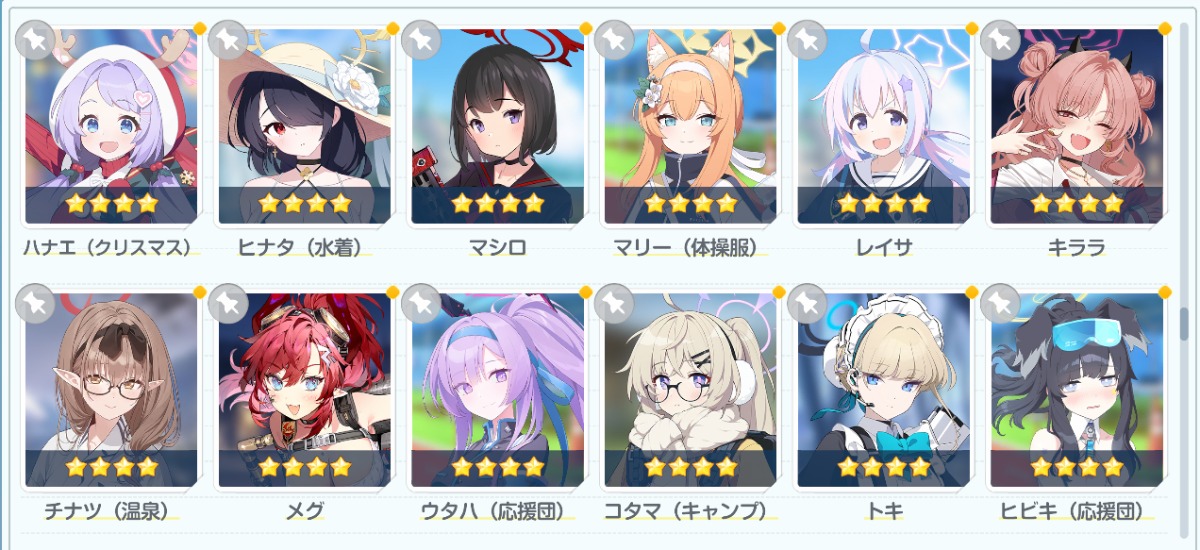Select the ハナエ（クリスマス）portrait thumbnail
Screen dimensions: 1200x550
click(111, 126)
